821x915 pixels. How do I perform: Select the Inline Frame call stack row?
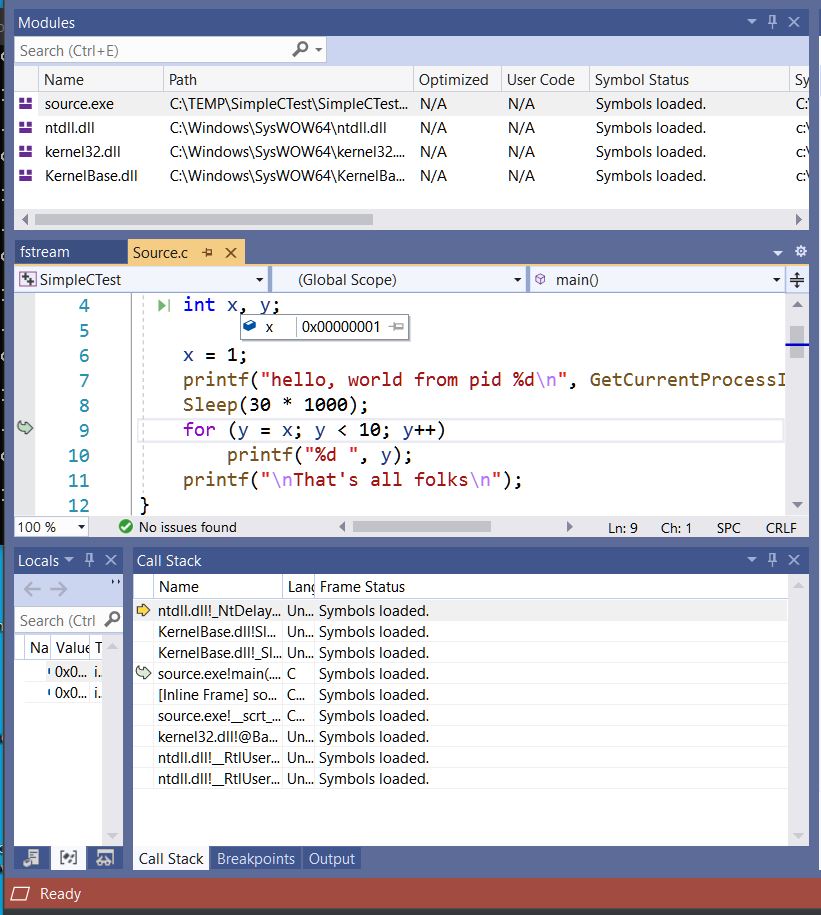click(x=461, y=694)
